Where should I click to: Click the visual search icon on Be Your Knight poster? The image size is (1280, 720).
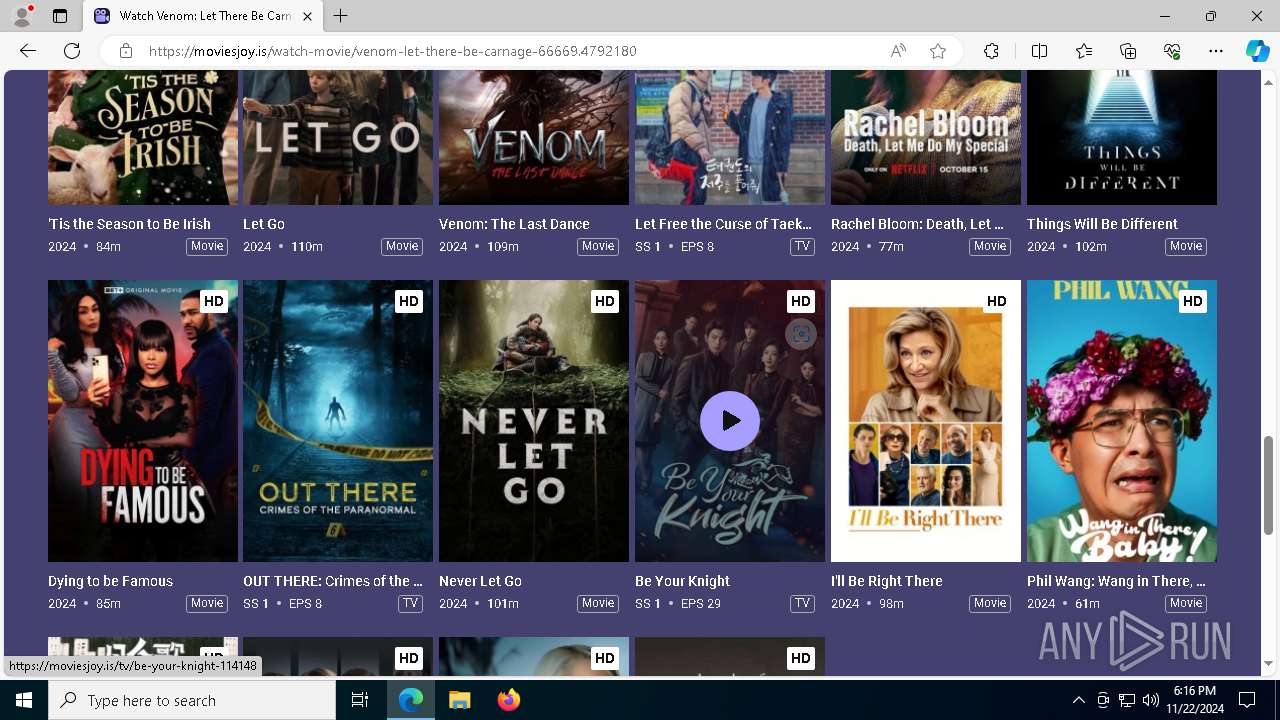(800, 334)
